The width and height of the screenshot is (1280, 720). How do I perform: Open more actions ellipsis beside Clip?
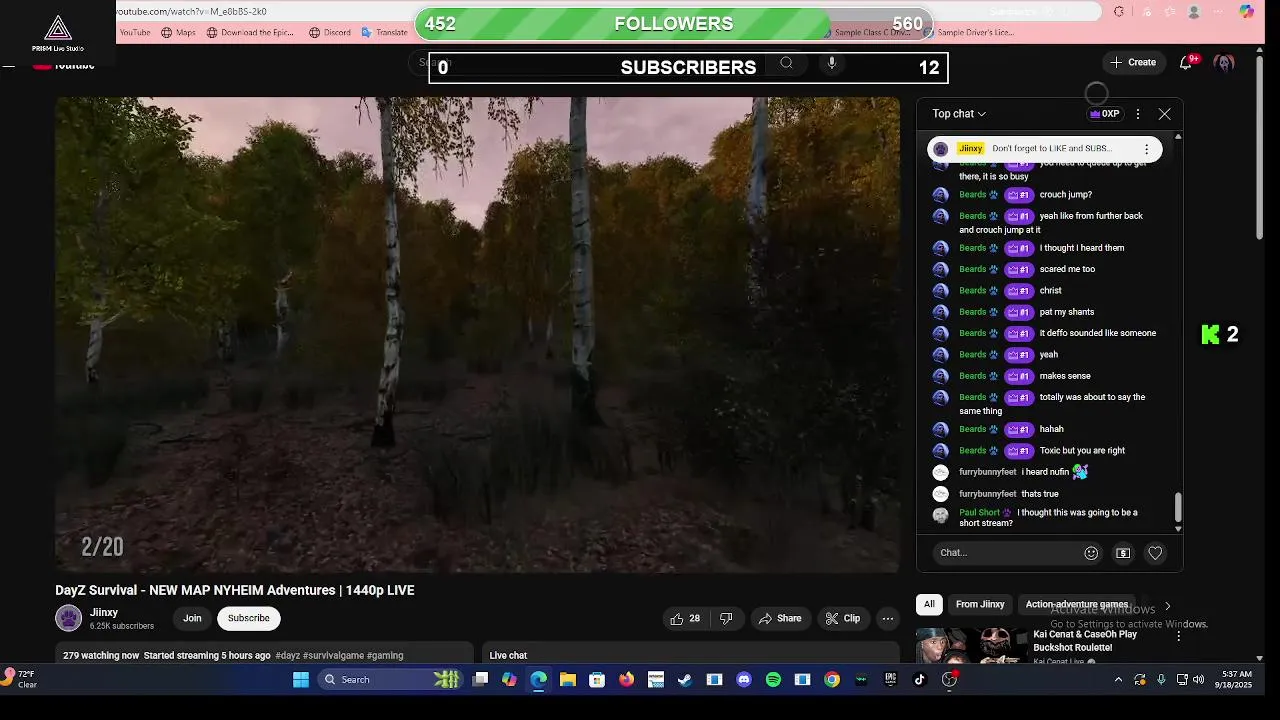coord(887,619)
